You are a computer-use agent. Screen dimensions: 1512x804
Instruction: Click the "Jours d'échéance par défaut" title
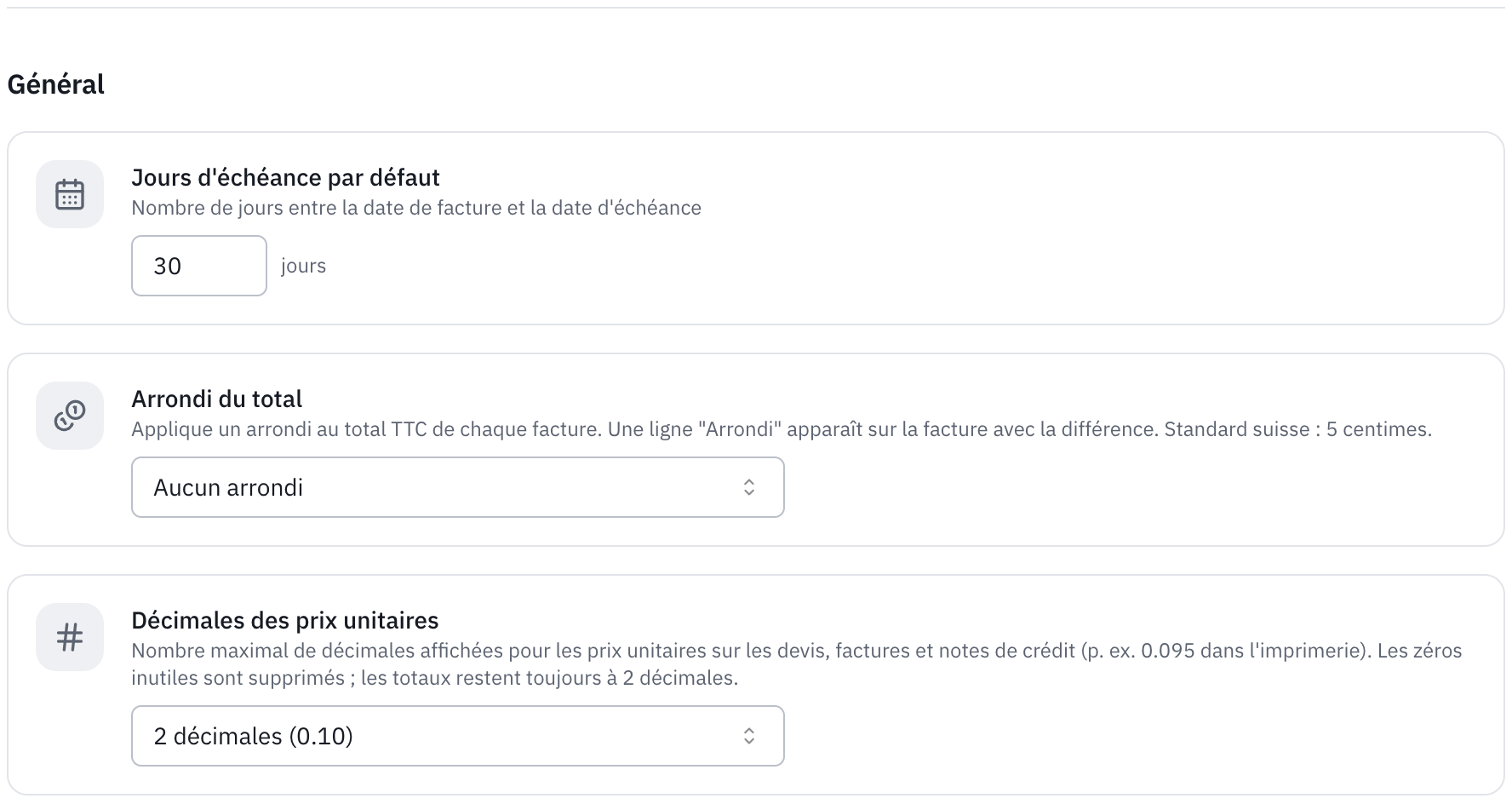pyautogui.click(x=285, y=177)
